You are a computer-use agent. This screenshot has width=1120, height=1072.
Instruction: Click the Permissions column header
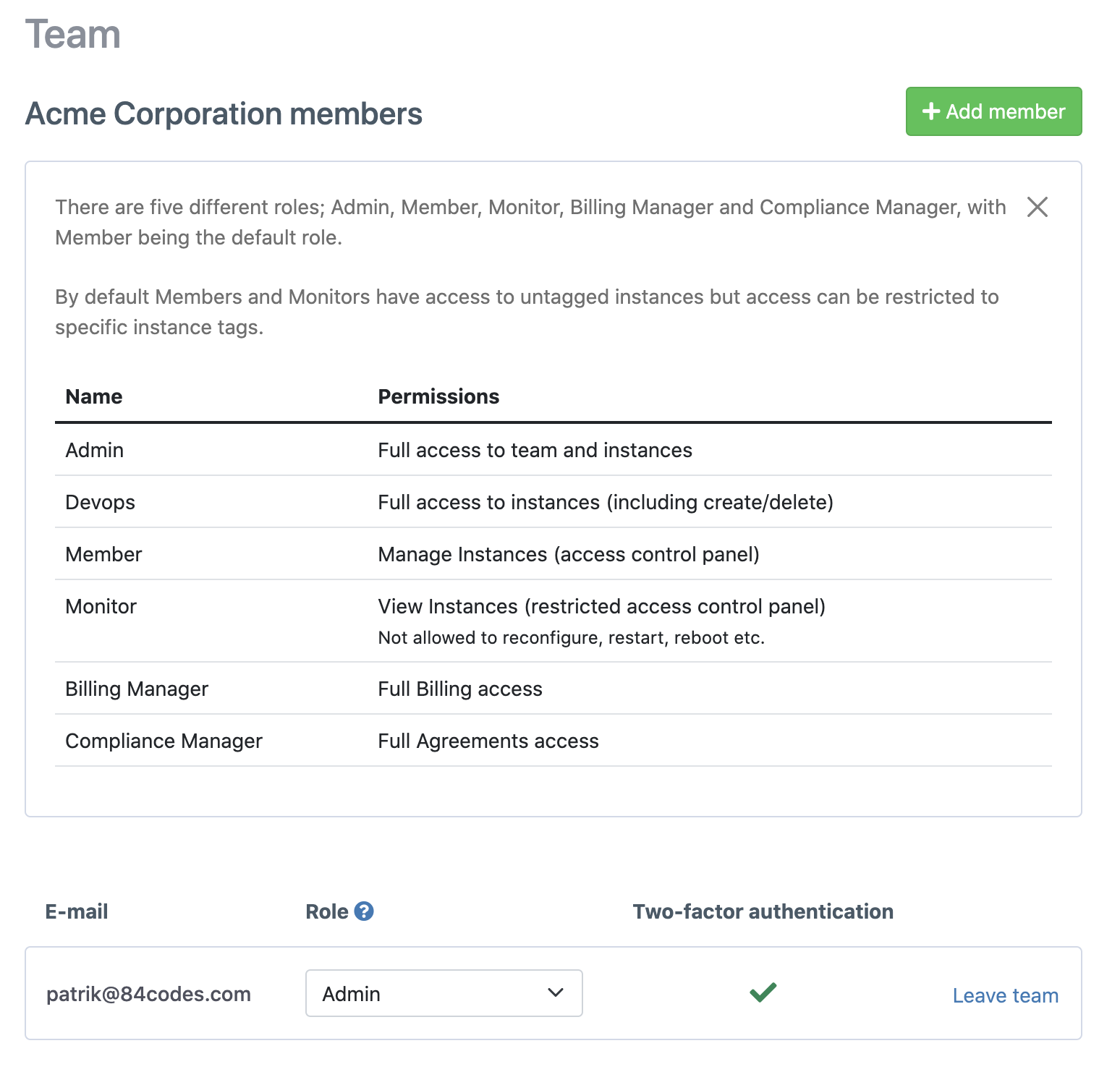point(438,396)
